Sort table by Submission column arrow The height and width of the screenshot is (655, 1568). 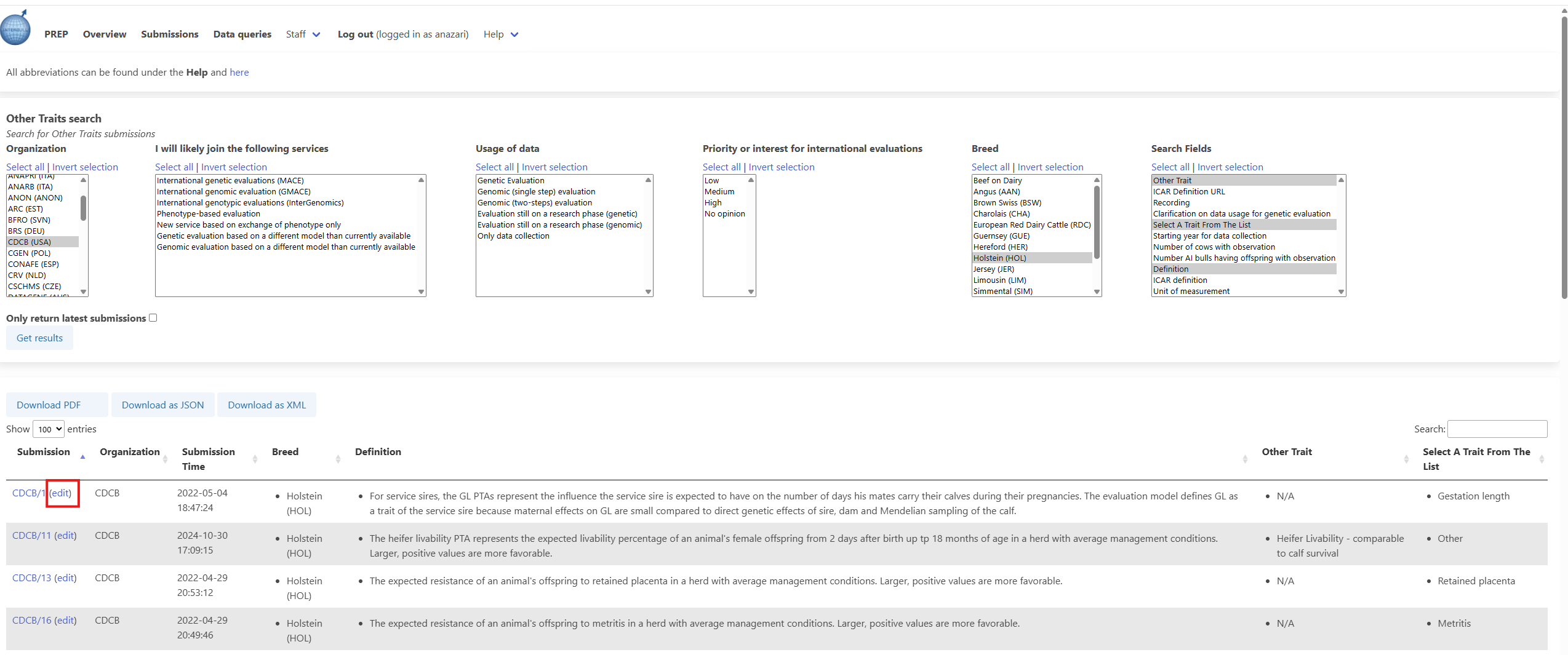pos(82,457)
